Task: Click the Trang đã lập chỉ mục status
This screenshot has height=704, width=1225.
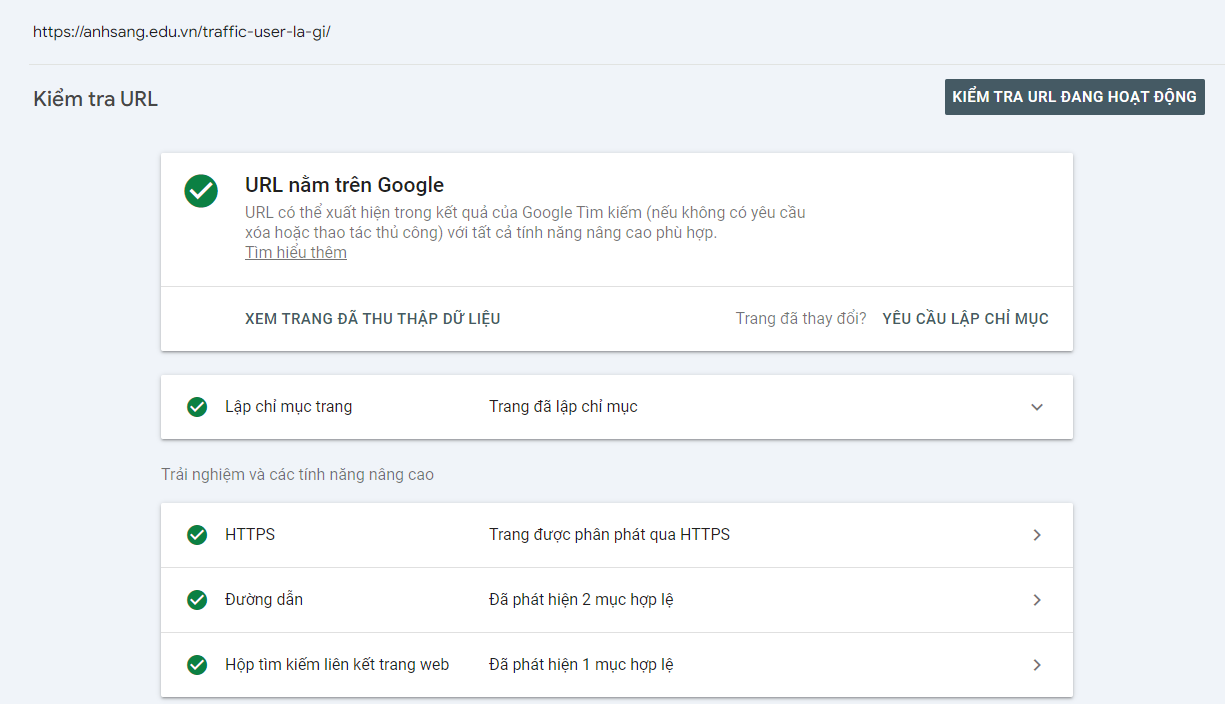Action: pyautogui.click(x=563, y=407)
